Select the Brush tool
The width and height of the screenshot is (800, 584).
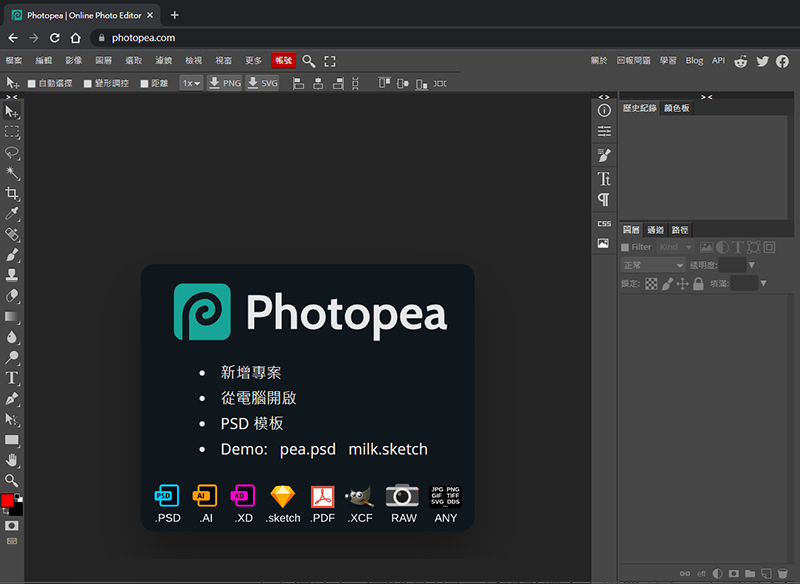click(12, 255)
